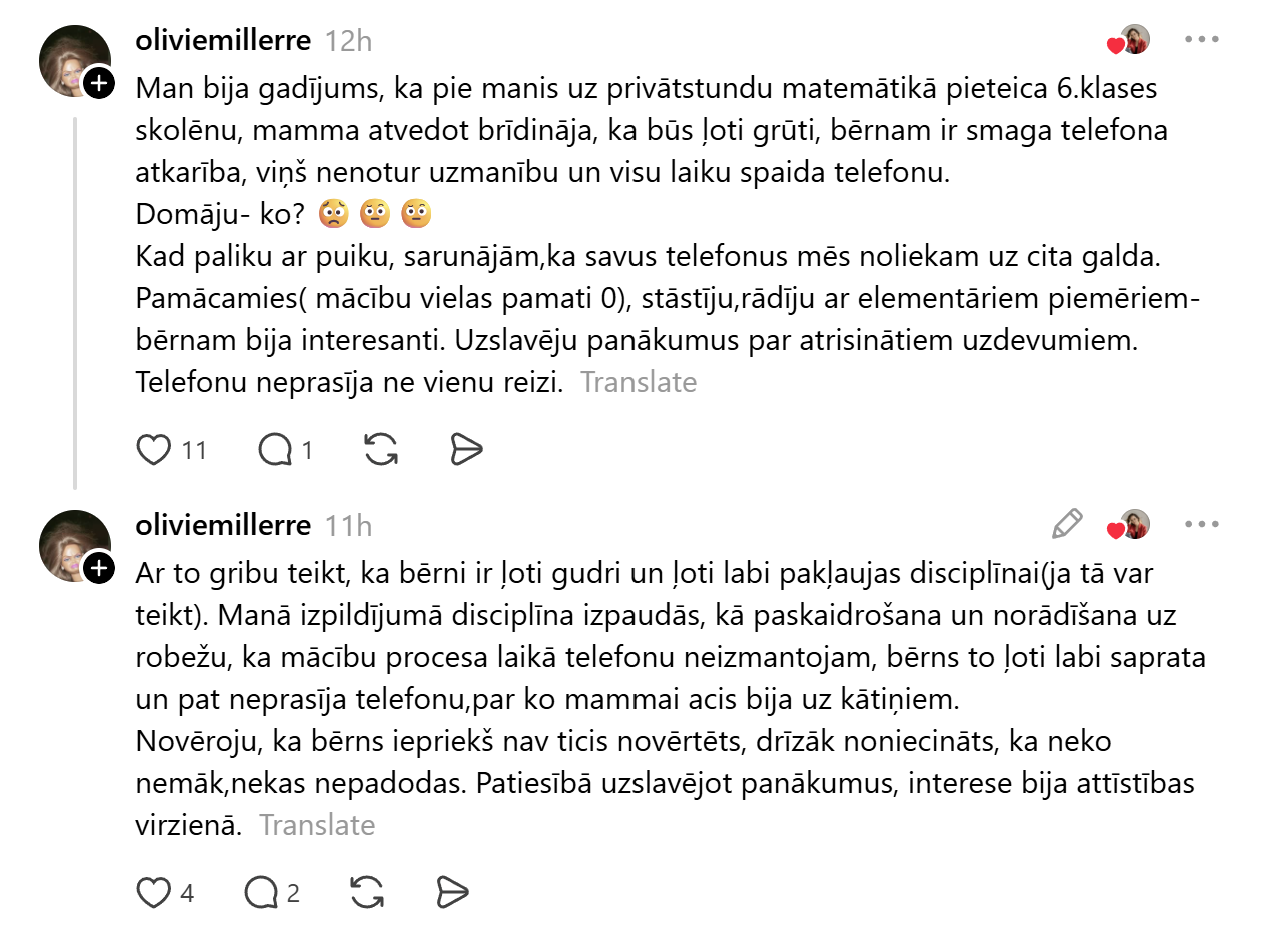Repost the first post
1262x932 pixels.
(x=381, y=451)
